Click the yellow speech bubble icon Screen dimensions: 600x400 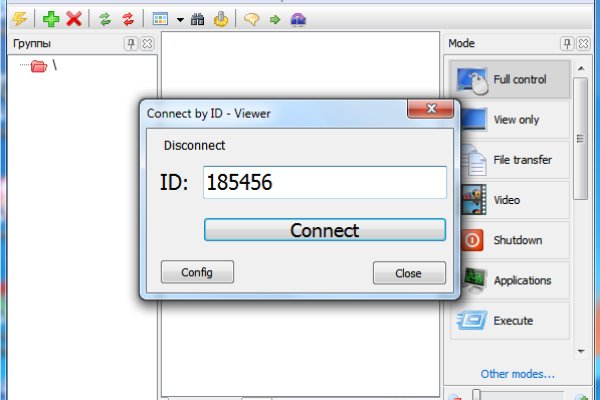pos(251,19)
